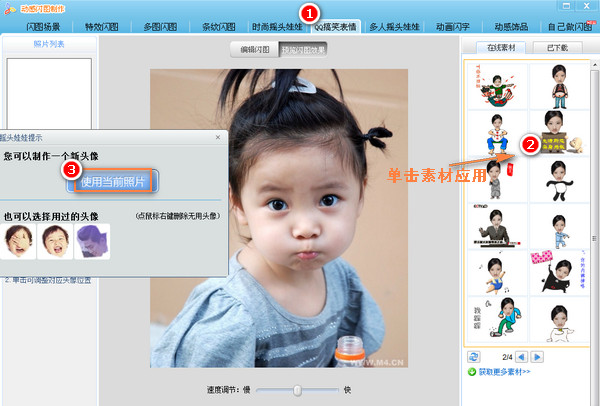Choose the face-covering baby used avatar
Screen dimensions: 600x406
[x=18, y=238]
